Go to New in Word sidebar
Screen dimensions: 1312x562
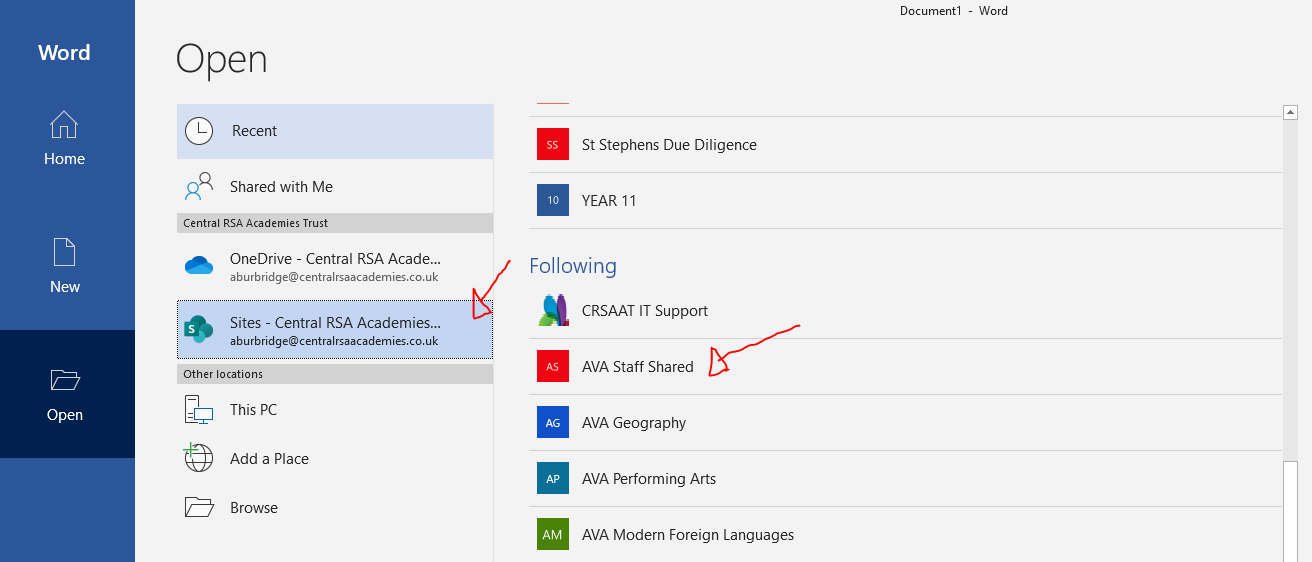(x=67, y=266)
